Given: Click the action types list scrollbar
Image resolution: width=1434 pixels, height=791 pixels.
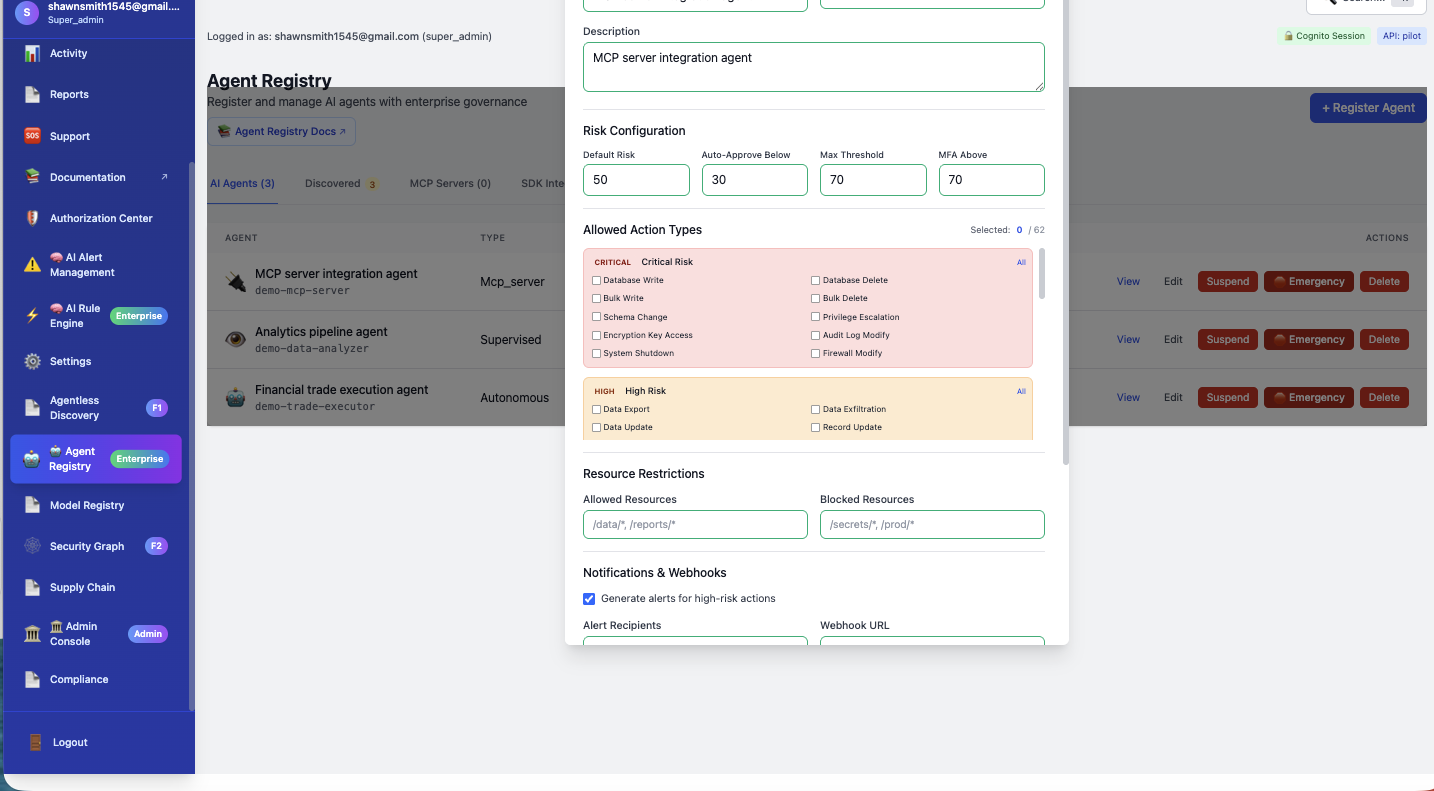Looking at the screenshot, I should 1043,274.
